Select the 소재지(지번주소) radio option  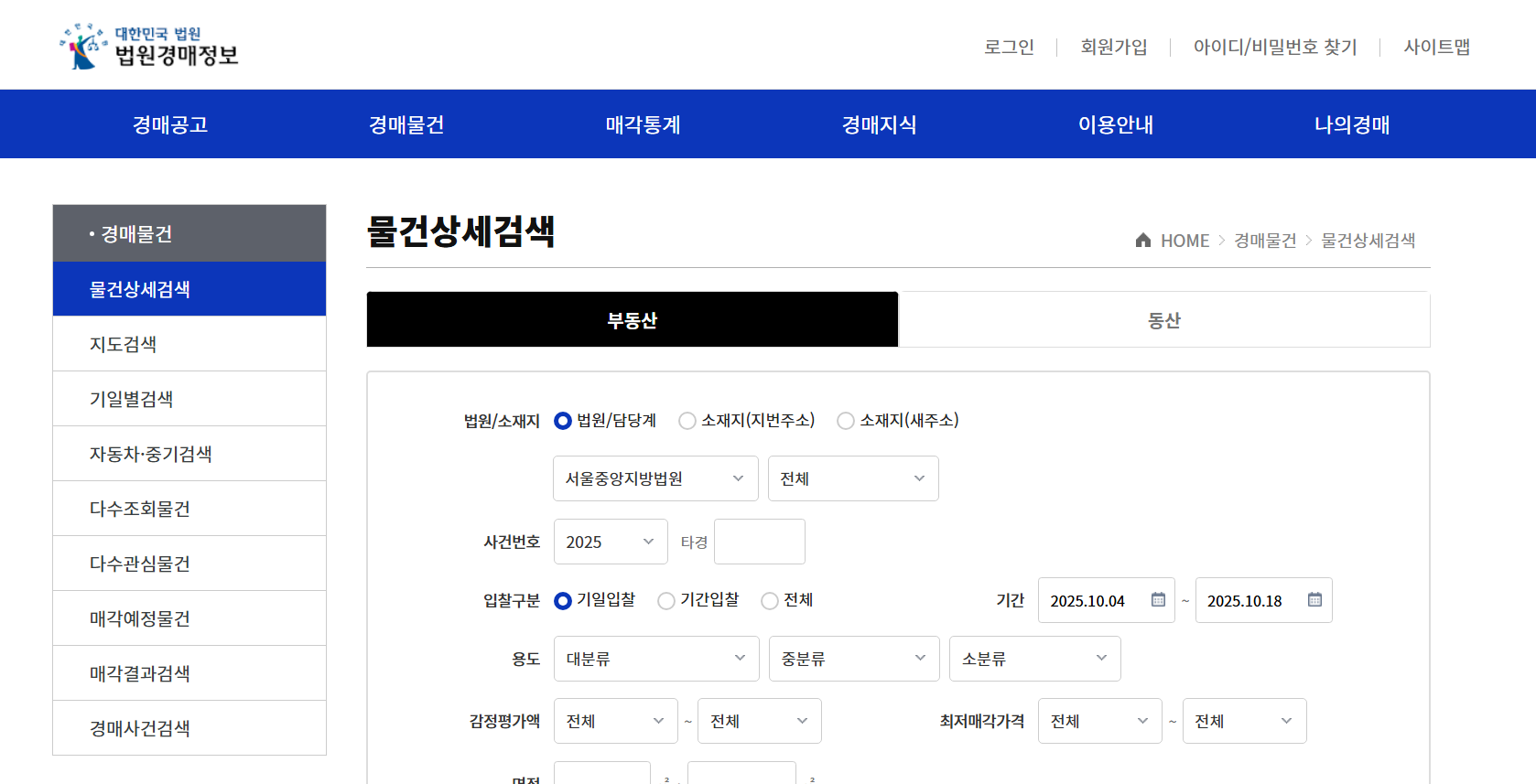click(687, 421)
